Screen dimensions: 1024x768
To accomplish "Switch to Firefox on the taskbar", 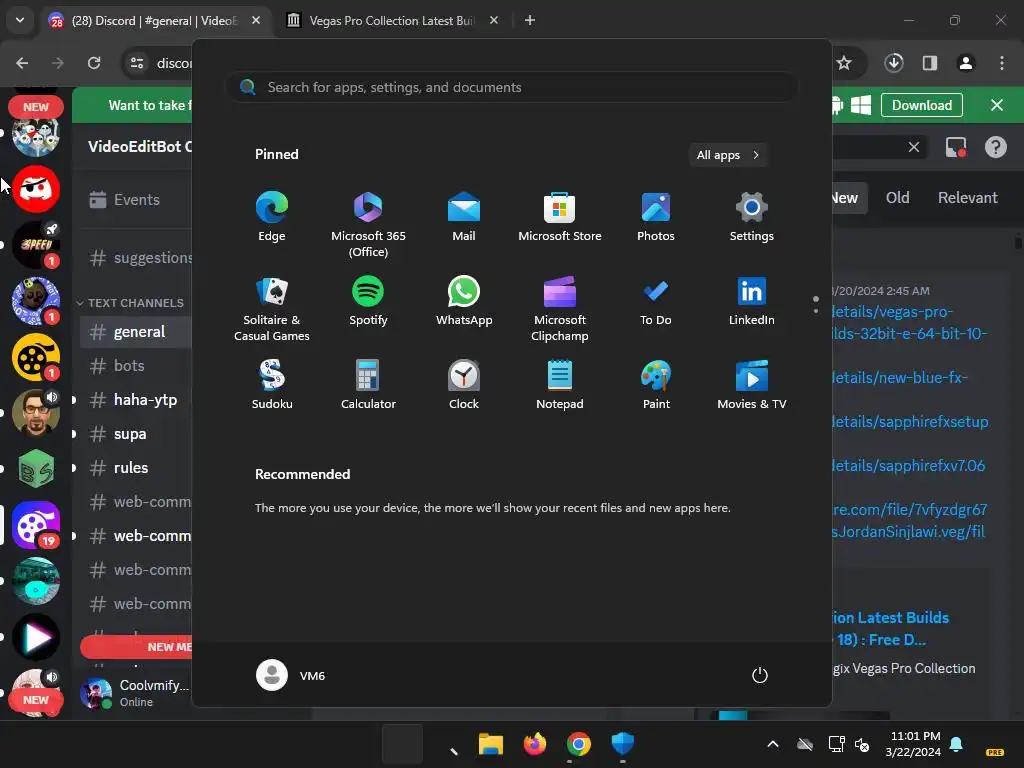I will [535, 744].
